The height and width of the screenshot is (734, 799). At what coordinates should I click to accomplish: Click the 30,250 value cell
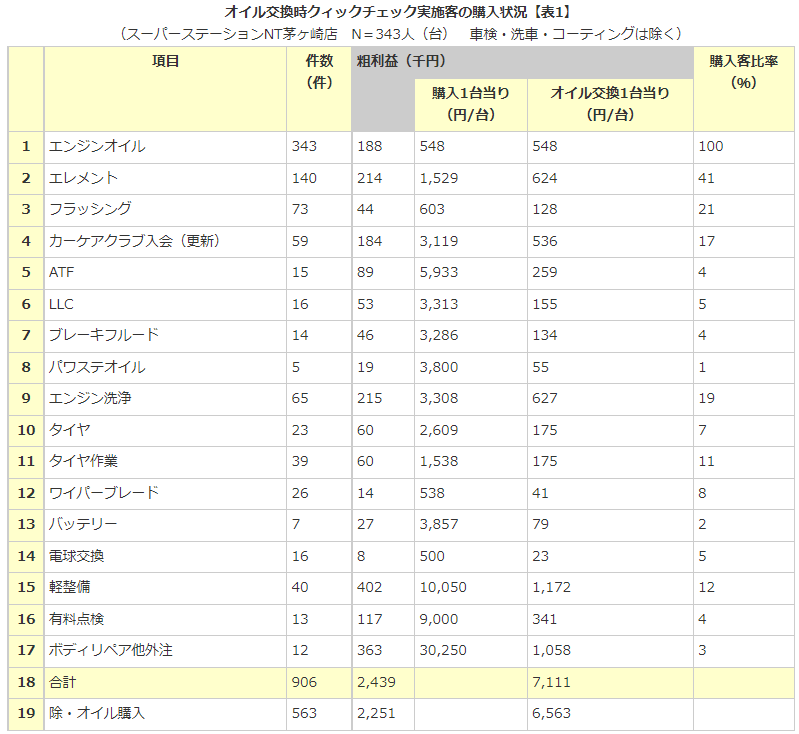click(x=442, y=650)
